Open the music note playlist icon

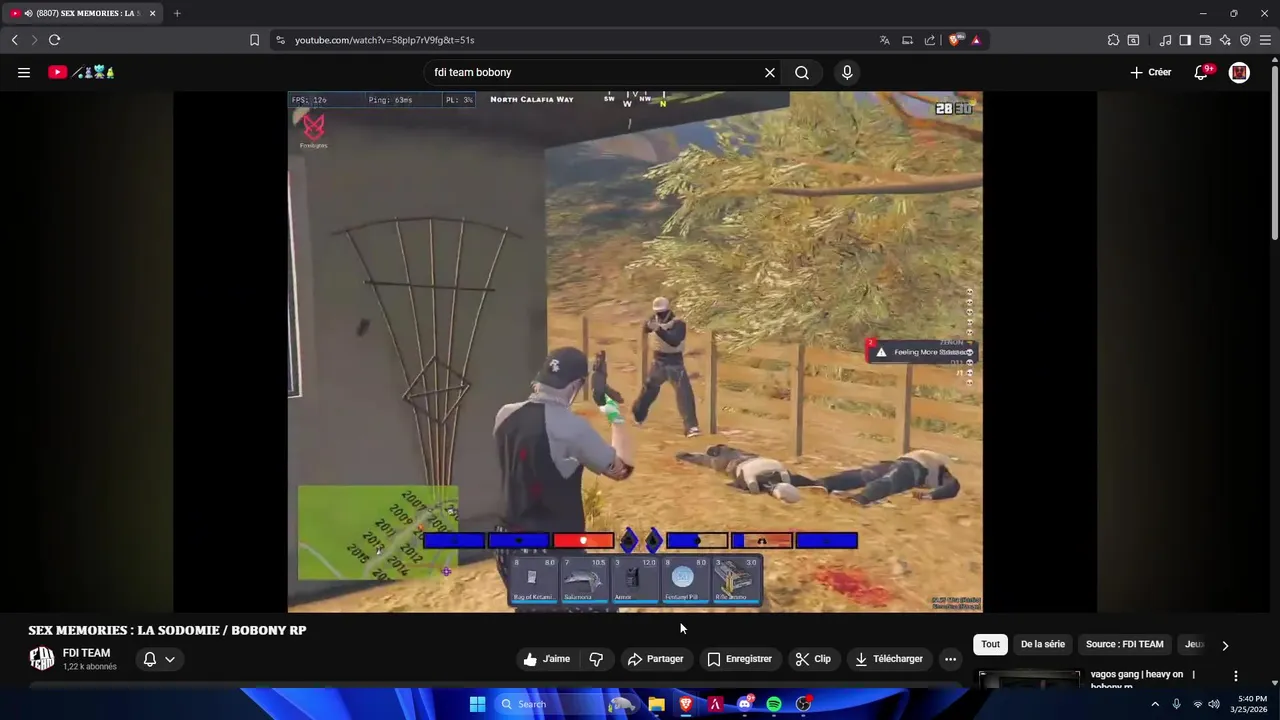click(x=1165, y=40)
